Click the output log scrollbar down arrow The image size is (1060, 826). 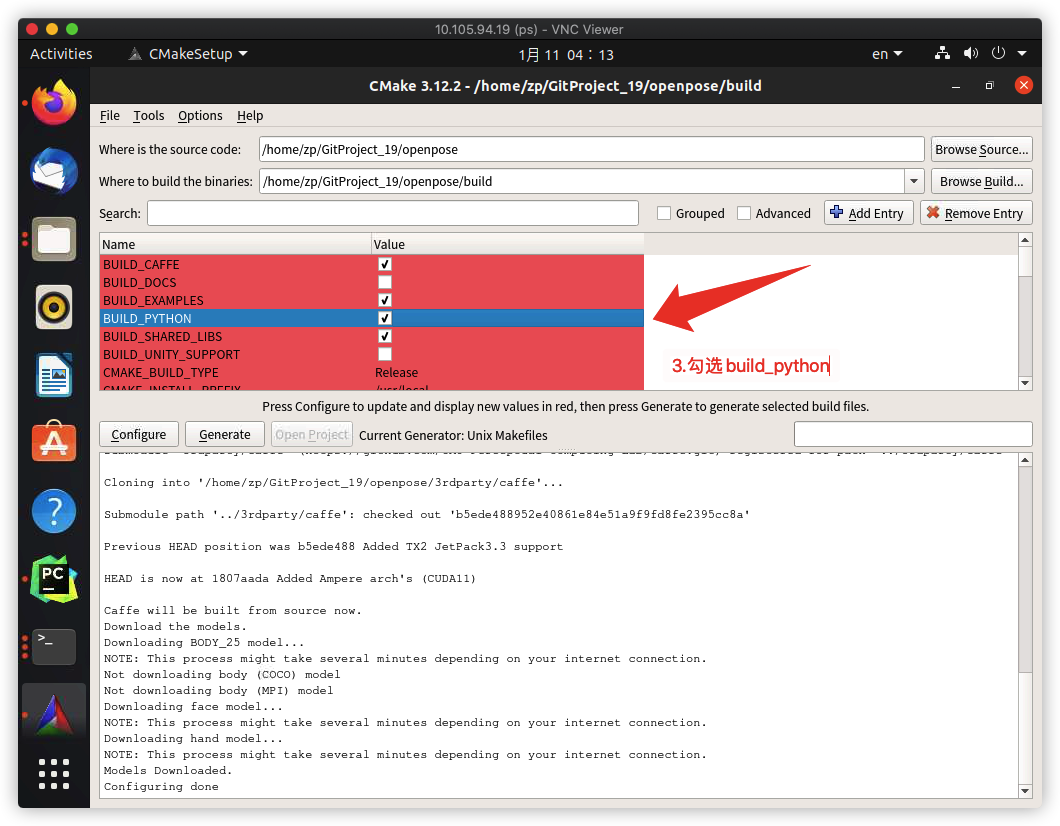1025,789
